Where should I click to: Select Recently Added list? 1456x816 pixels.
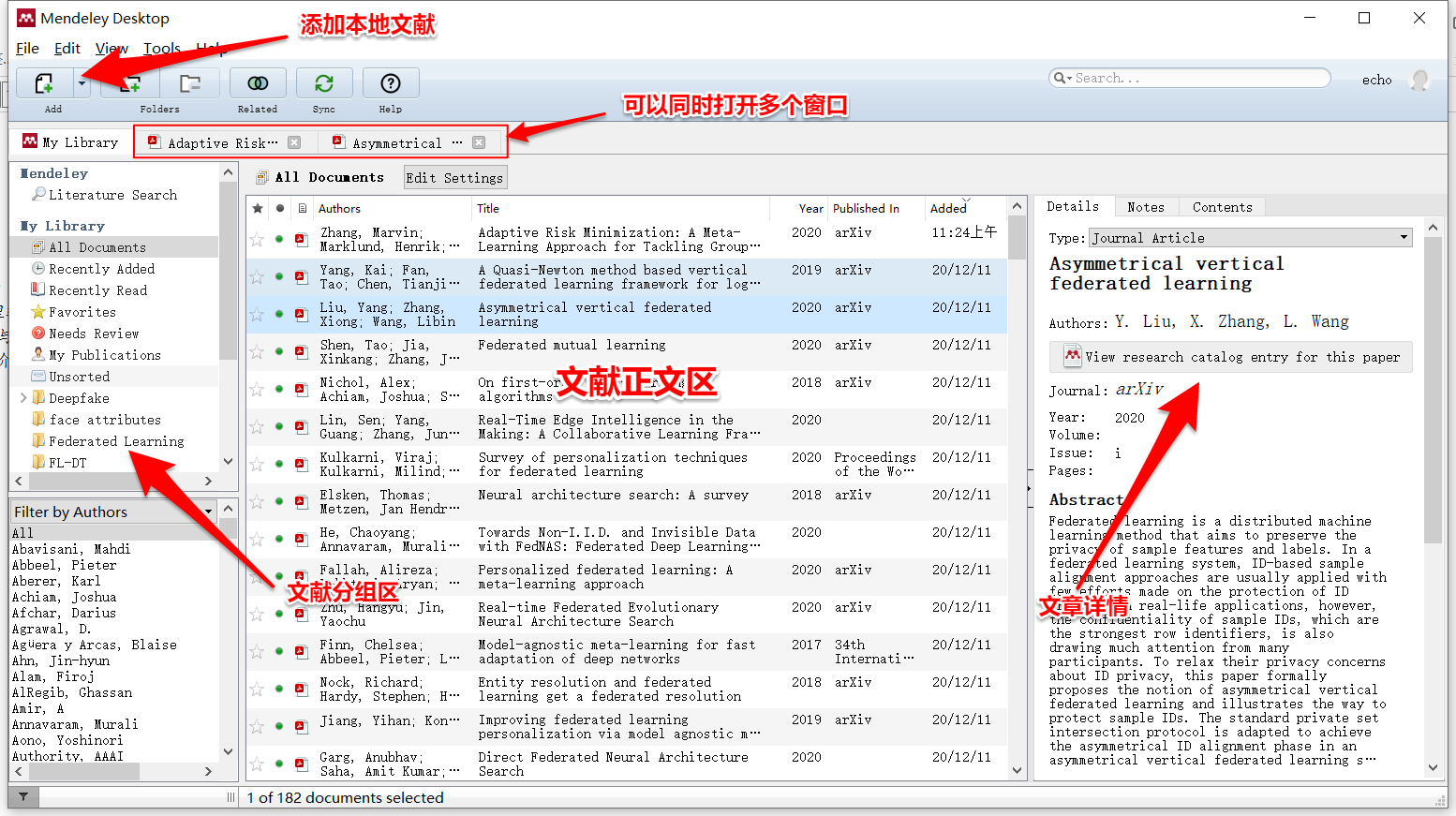[x=101, y=269]
